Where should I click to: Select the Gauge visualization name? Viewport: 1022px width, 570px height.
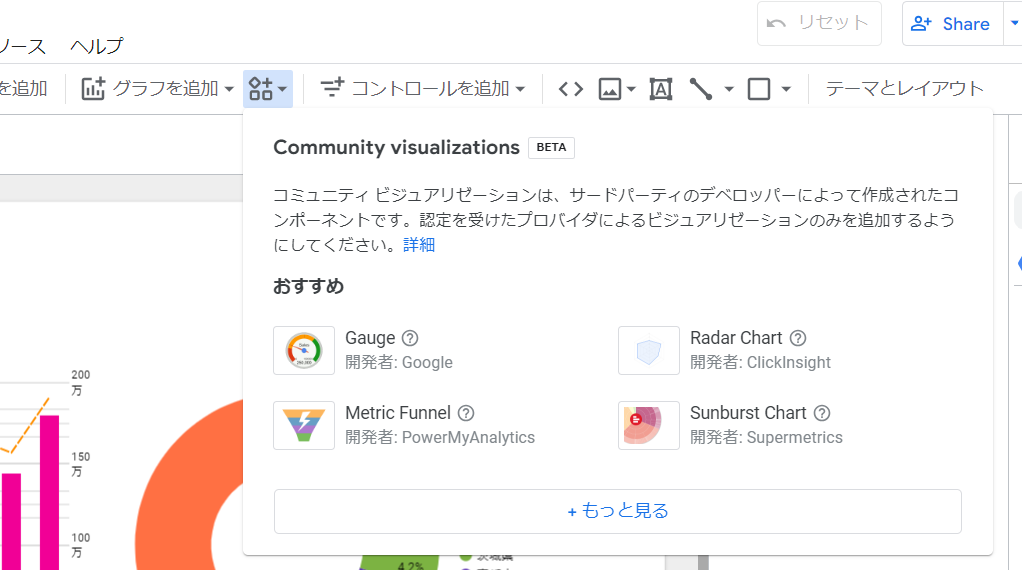click(370, 338)
